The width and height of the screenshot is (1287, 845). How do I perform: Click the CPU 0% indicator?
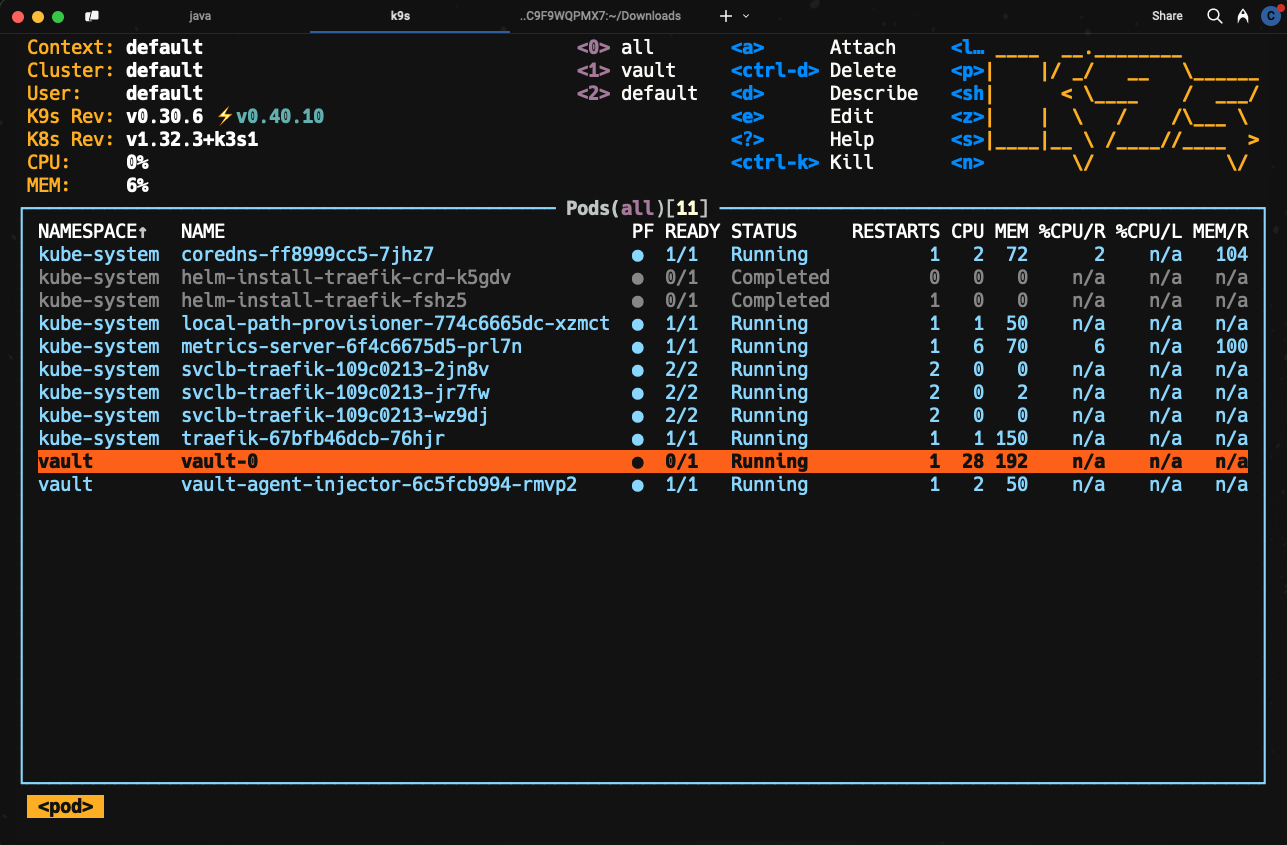click(88, 162)
